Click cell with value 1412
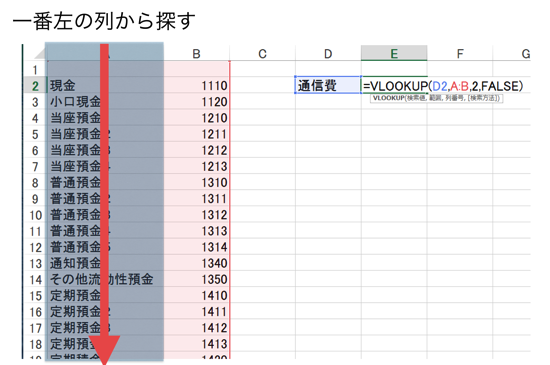This screenshot has height=365, width=550. (x=196, y=327)
